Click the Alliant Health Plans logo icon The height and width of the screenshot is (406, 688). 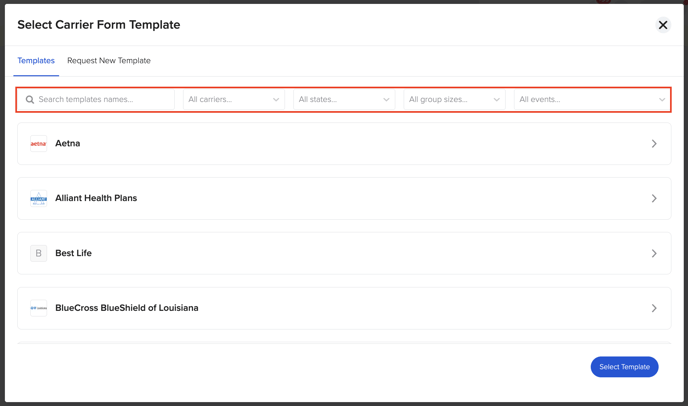(39, 198)
